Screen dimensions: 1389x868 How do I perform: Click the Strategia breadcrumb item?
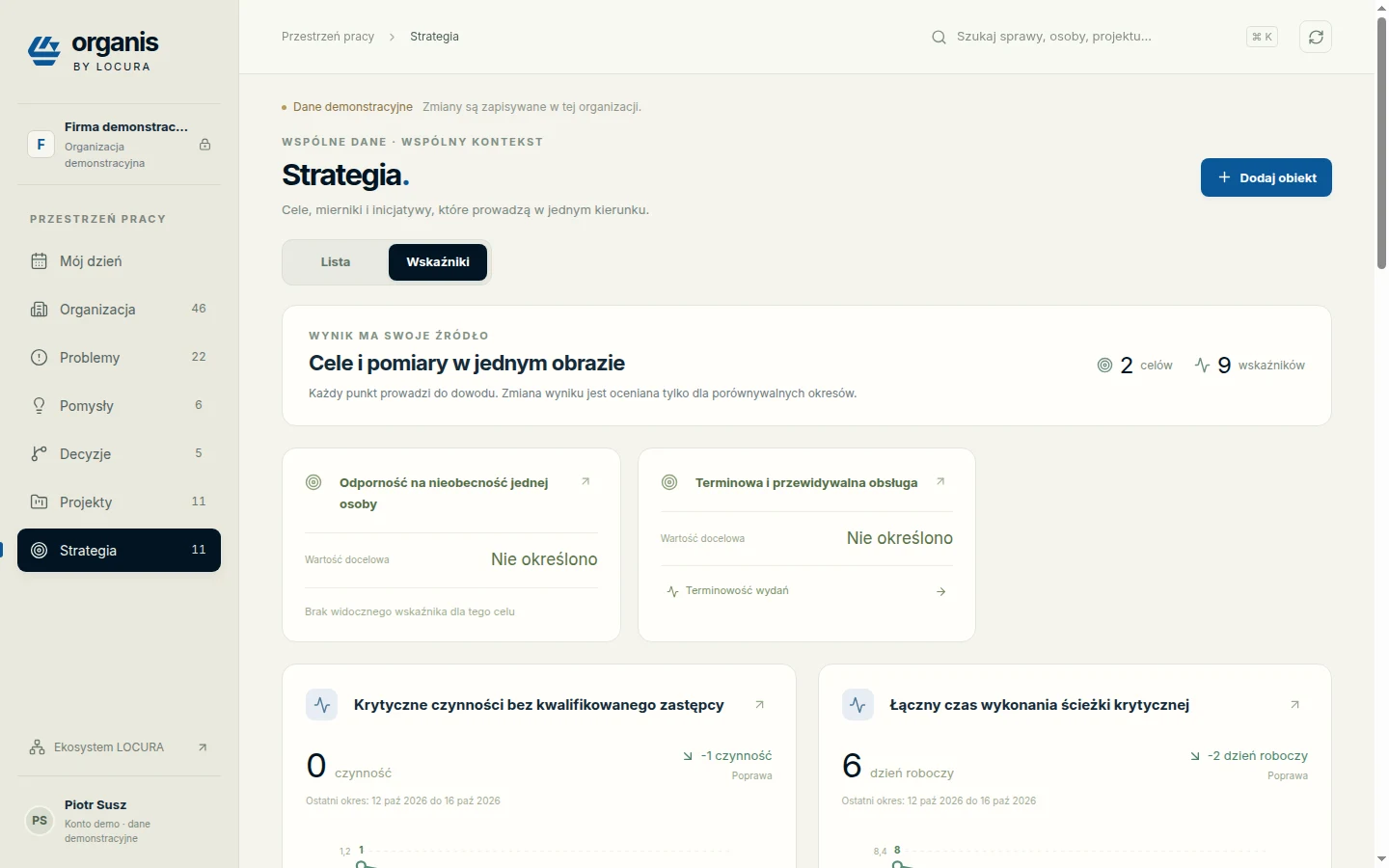coord(434,37)
